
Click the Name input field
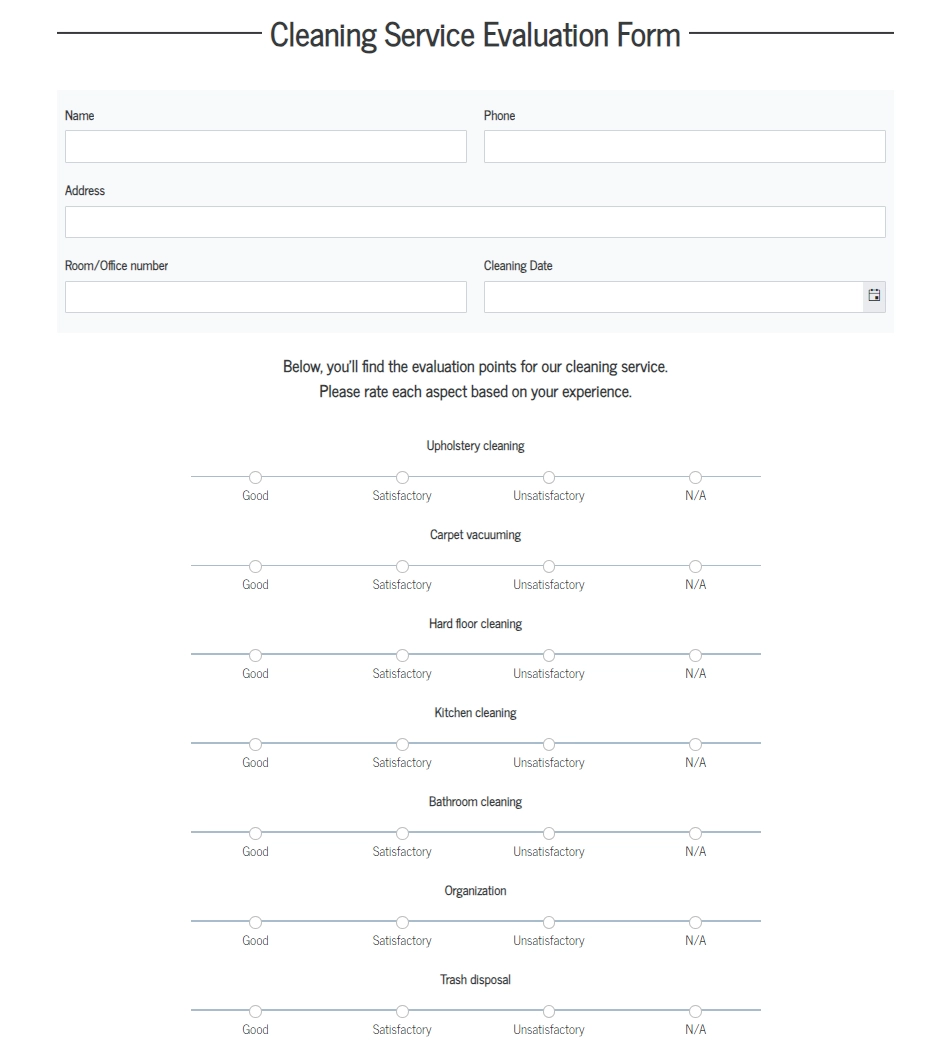265,146
